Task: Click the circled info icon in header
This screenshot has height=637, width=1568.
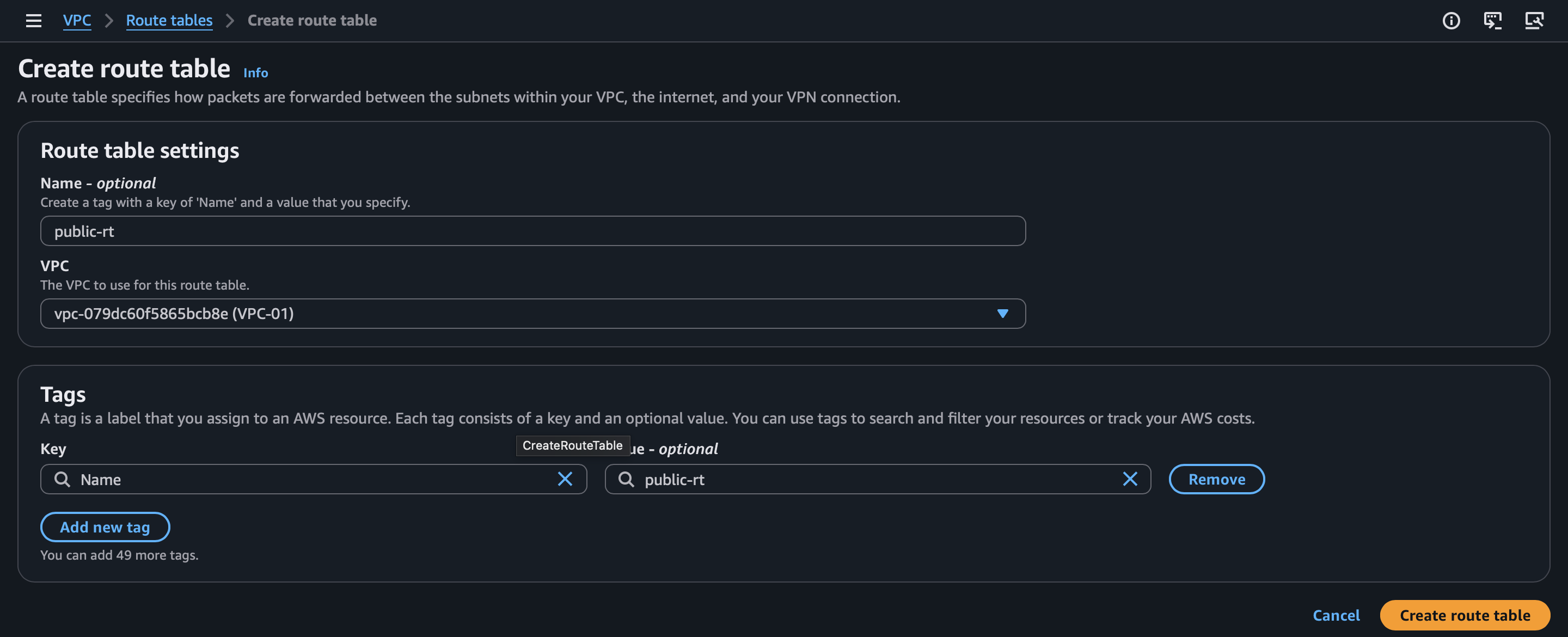Action: [1451, 21]
